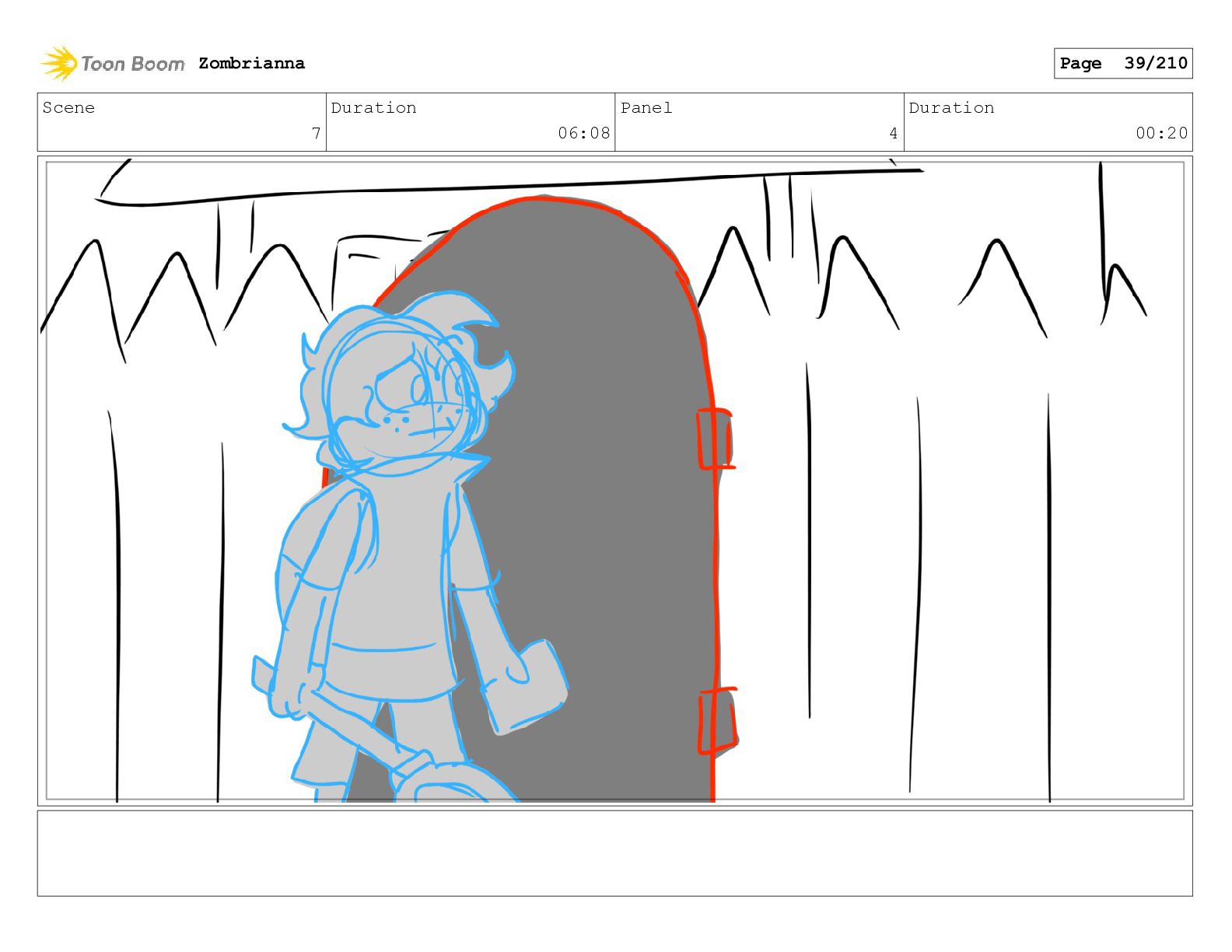Click scene number 7
The height and width of the screenshot is (952, 1232).
(x=316, y=133)
